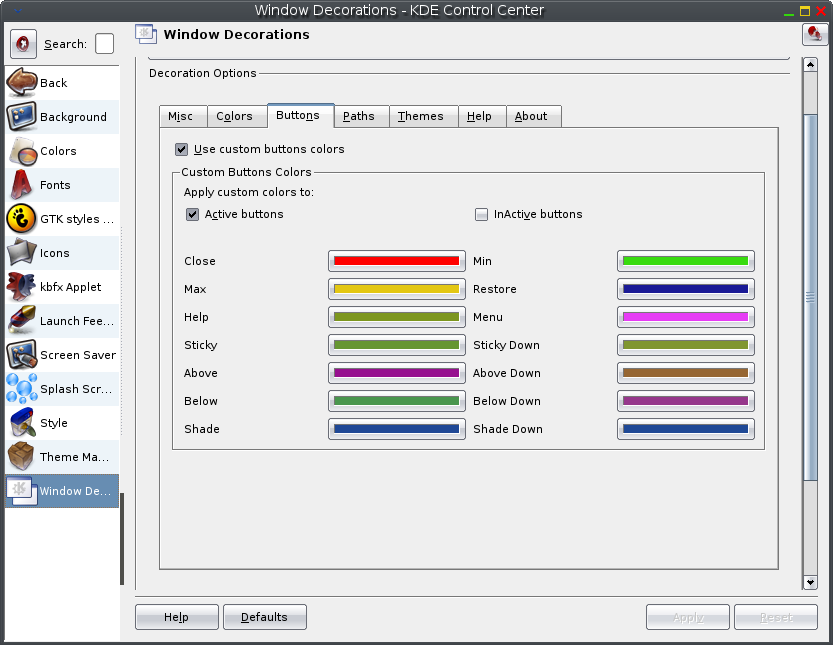
Task: Click the scrollbar down arrow
Action: 810,582
